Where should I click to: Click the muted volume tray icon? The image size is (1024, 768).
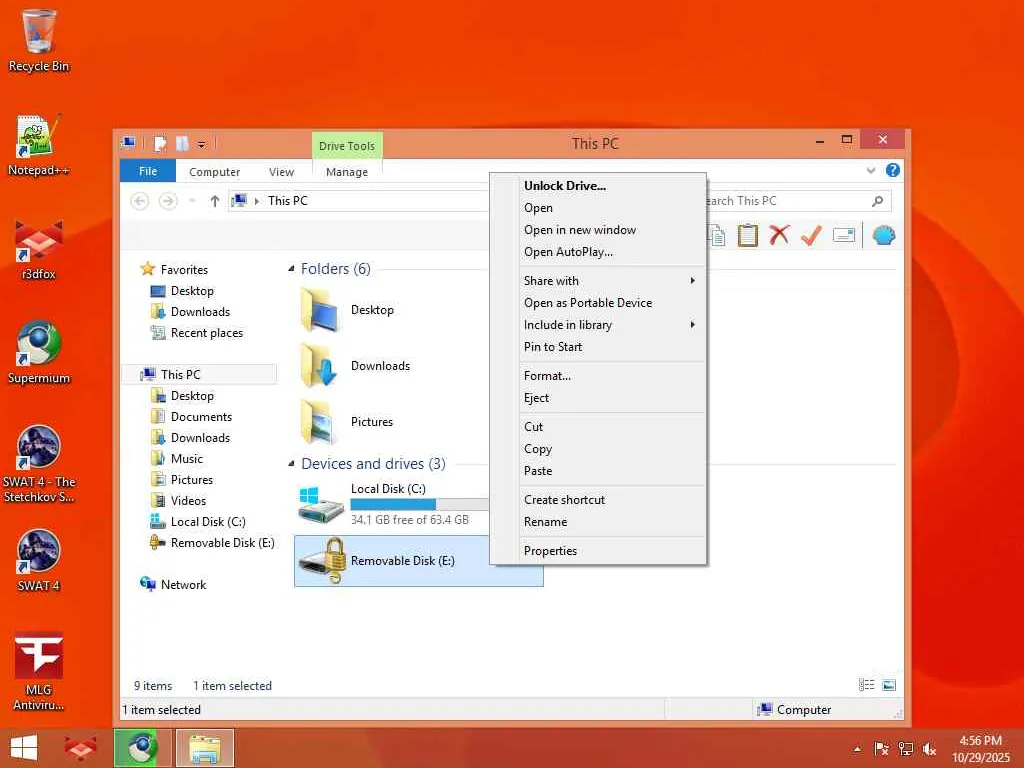tap(929, 749)
